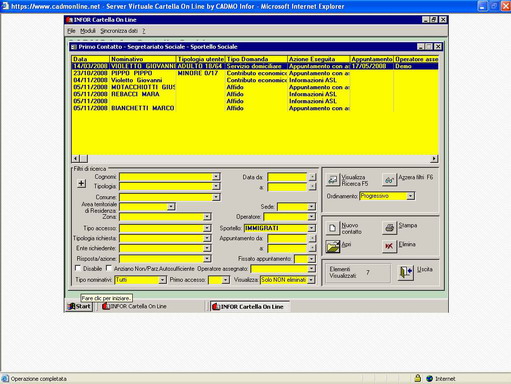Click the MINORE 0/17 cell

[200, 73]
